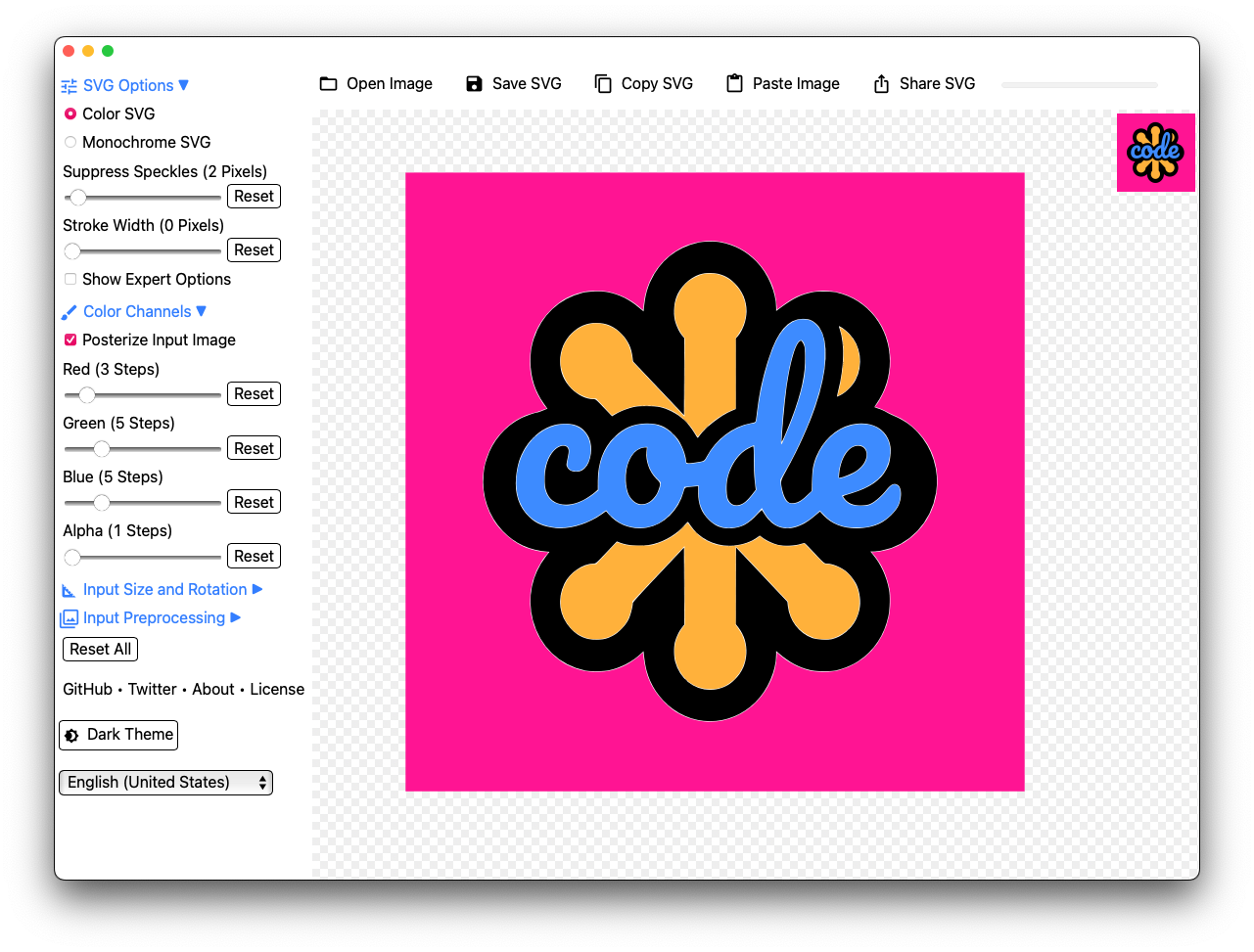Open the English (United States) language dropdown
1254x952 pixels.
165,783
